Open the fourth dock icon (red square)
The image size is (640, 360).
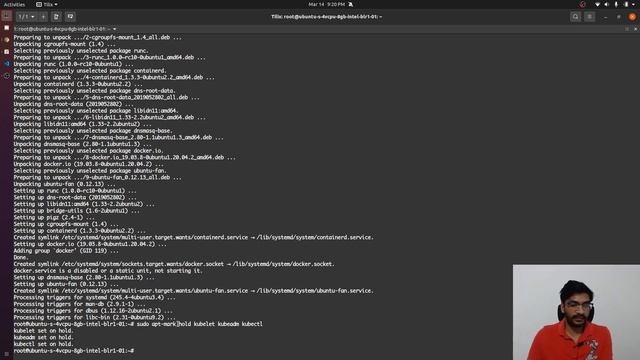coord(7,52)
